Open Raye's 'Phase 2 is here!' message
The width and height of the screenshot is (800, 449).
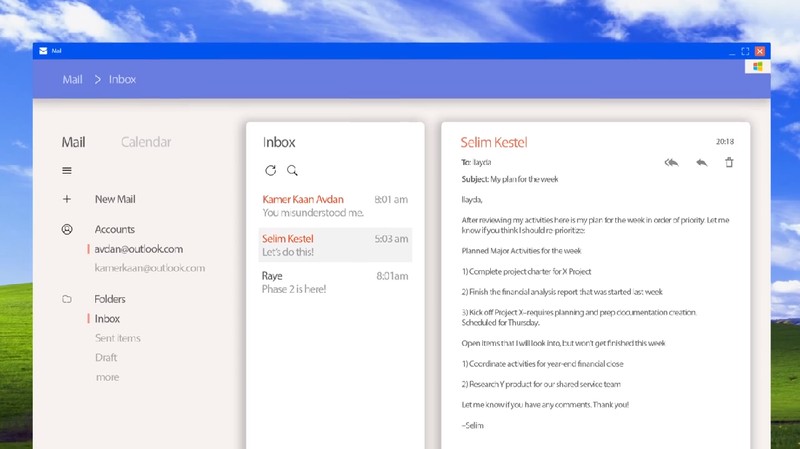(335, 282)
